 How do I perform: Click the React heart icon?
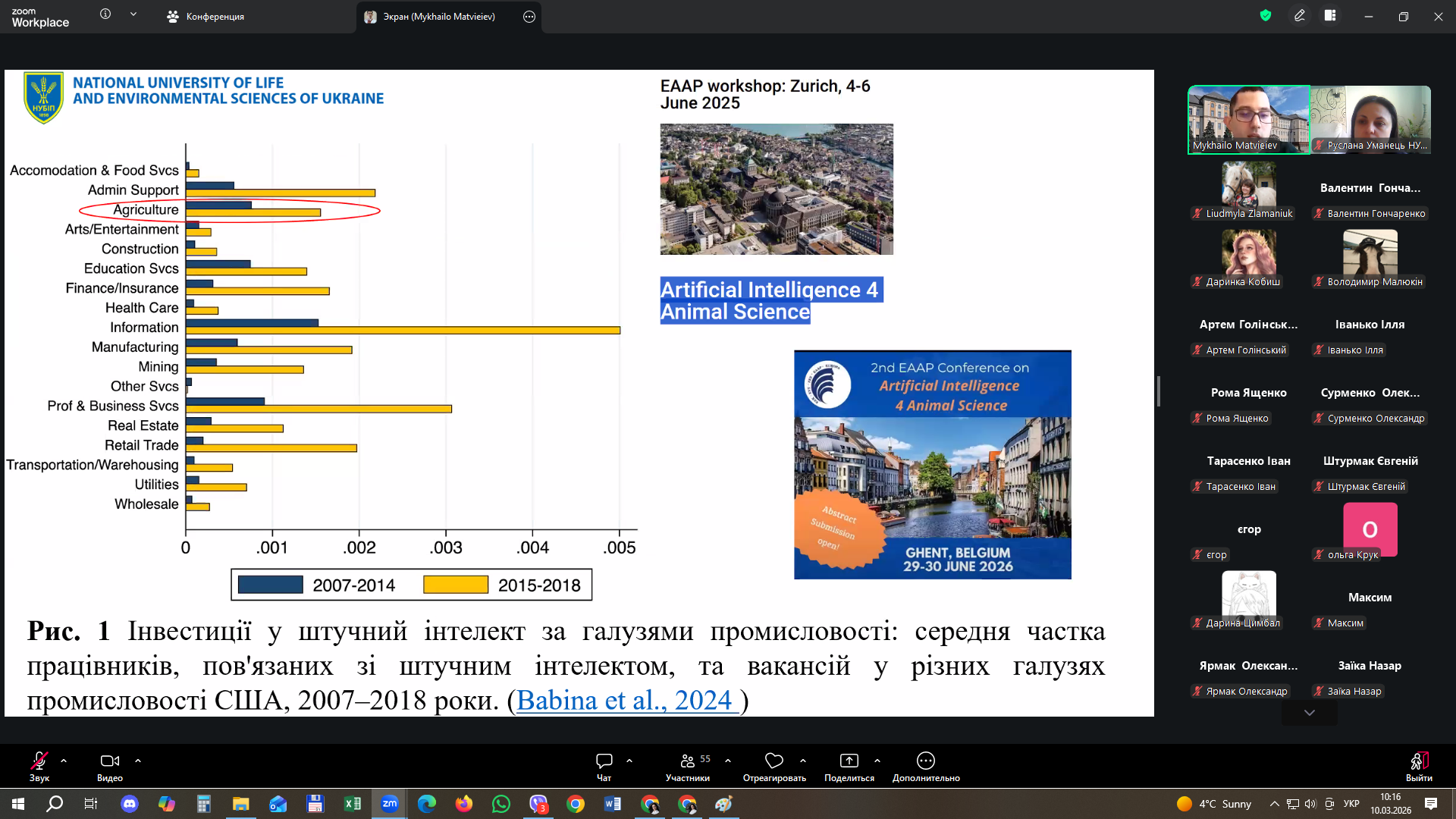point(773,761)
